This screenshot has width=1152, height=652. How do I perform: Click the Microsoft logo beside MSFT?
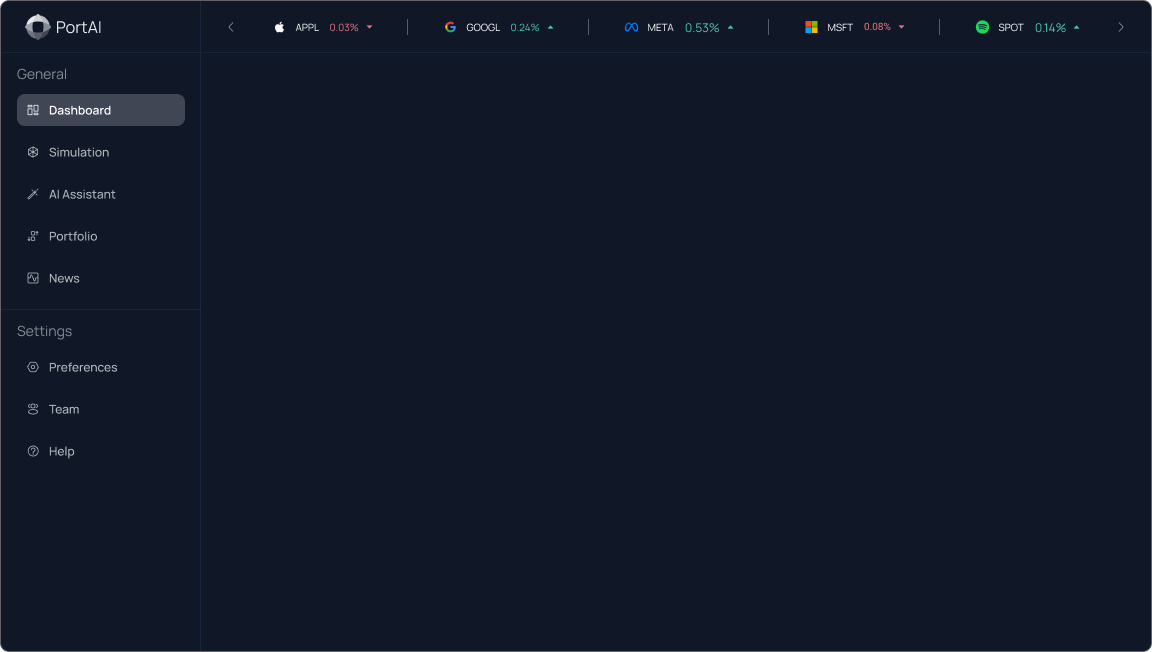tap(811, 27)
